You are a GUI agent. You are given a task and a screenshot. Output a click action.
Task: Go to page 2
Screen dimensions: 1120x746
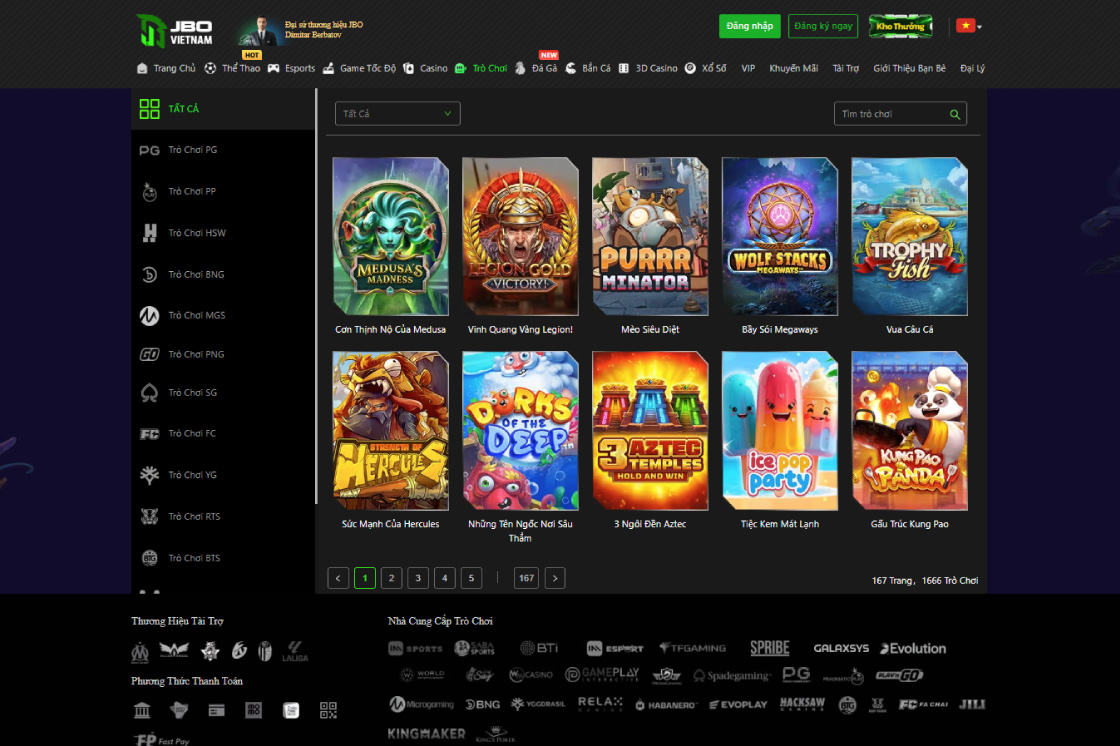[x=391, y=578]
